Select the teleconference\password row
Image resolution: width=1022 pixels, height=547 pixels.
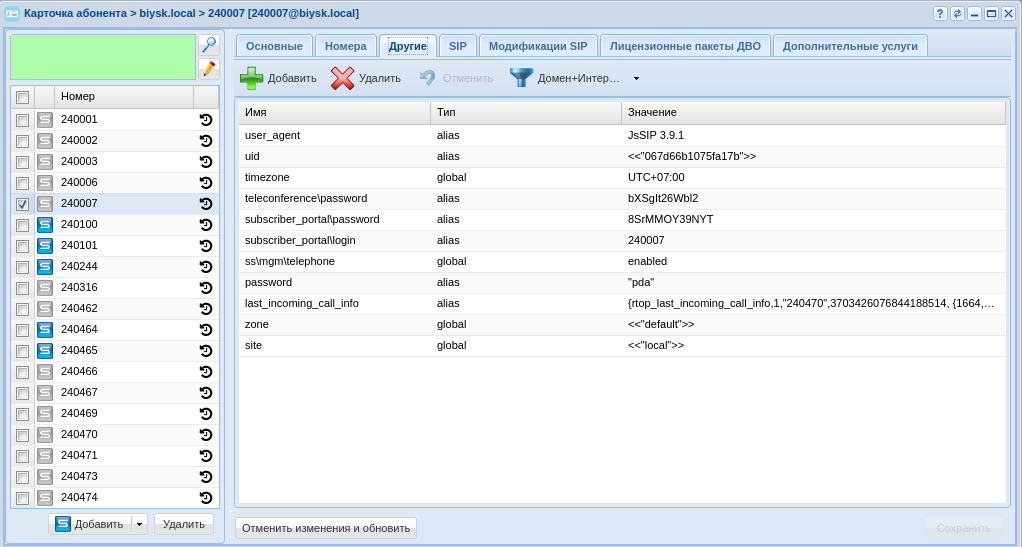pyautogui.click(x=622, y=198)
